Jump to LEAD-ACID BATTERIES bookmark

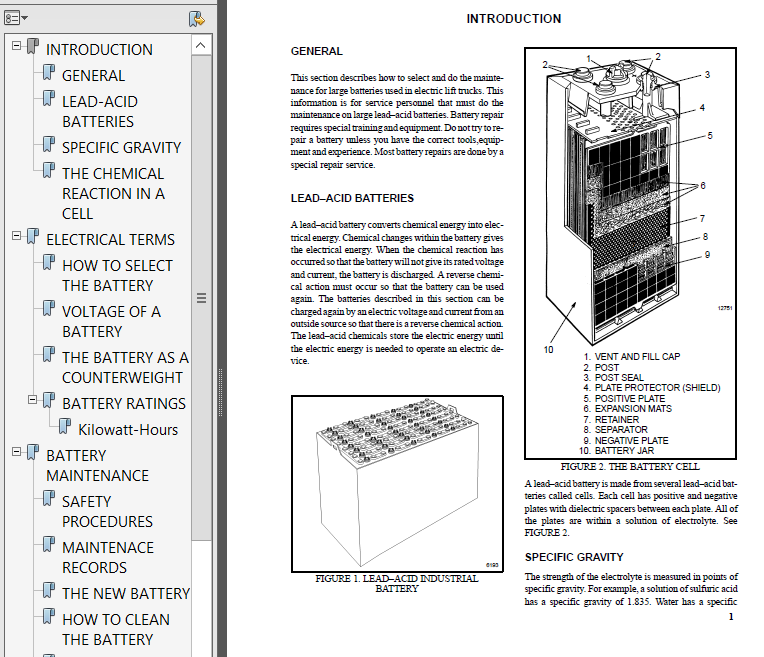click(99, 112)
